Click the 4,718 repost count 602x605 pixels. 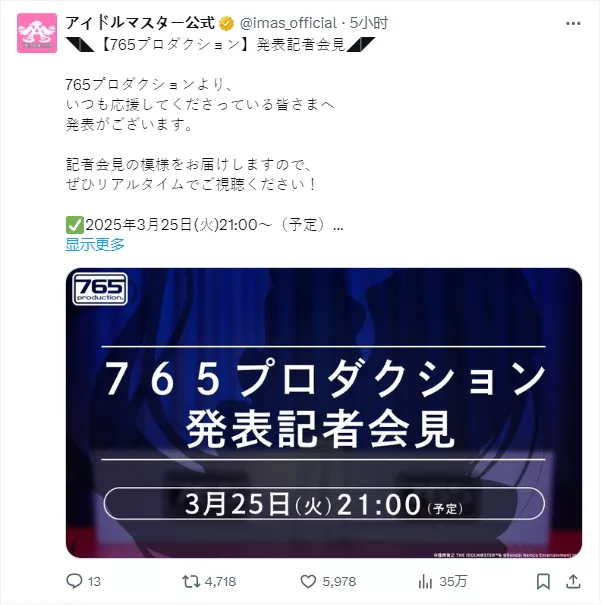(x=220, y=581)
